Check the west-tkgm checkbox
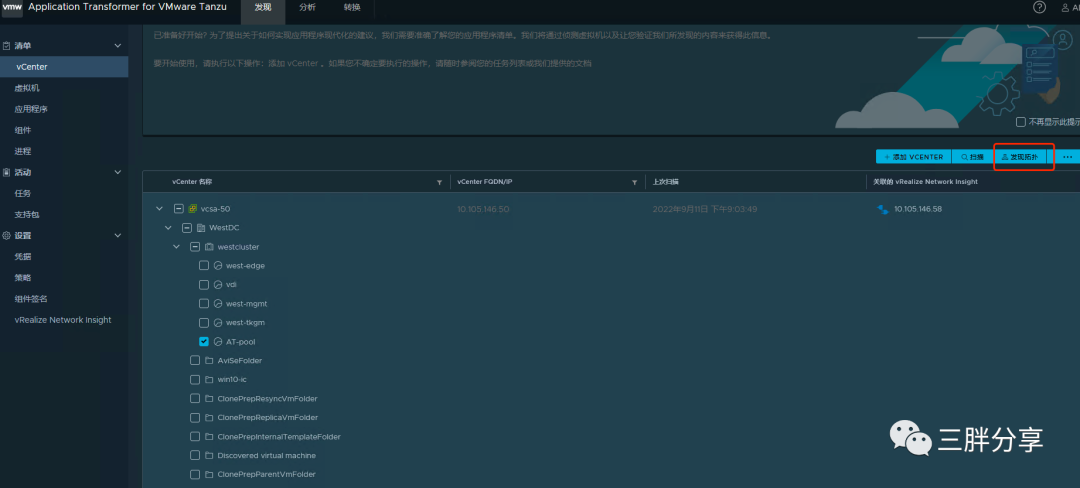This screenshot has height=488, width=1080. [204, 323]
